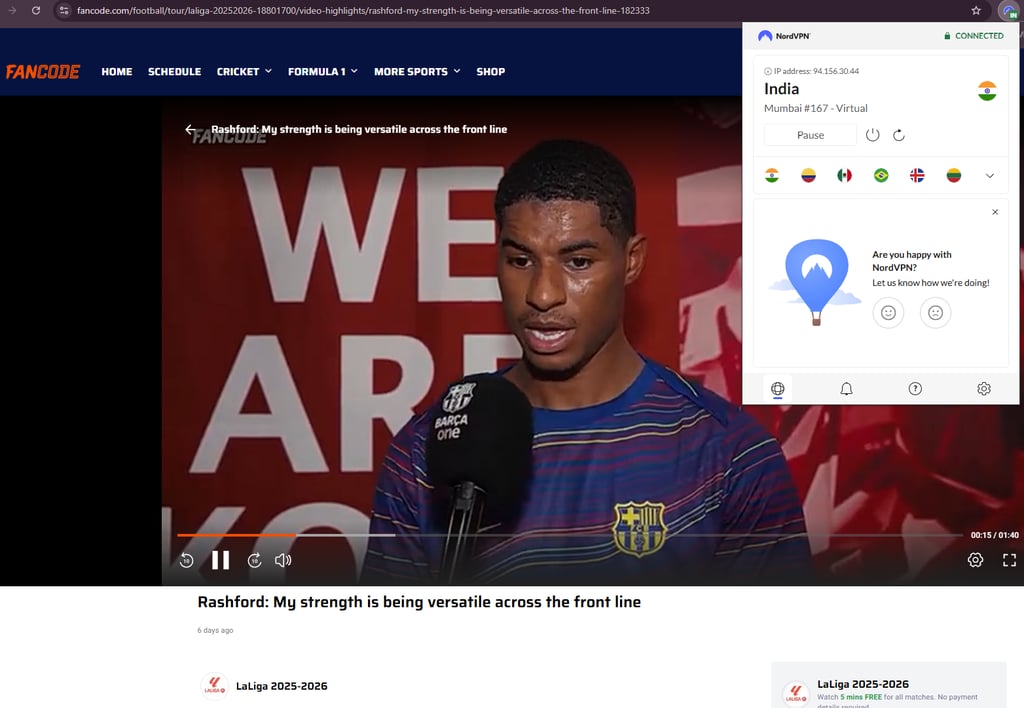
Task: Open the SHOP nav item
Action: (x=490, y=72)
